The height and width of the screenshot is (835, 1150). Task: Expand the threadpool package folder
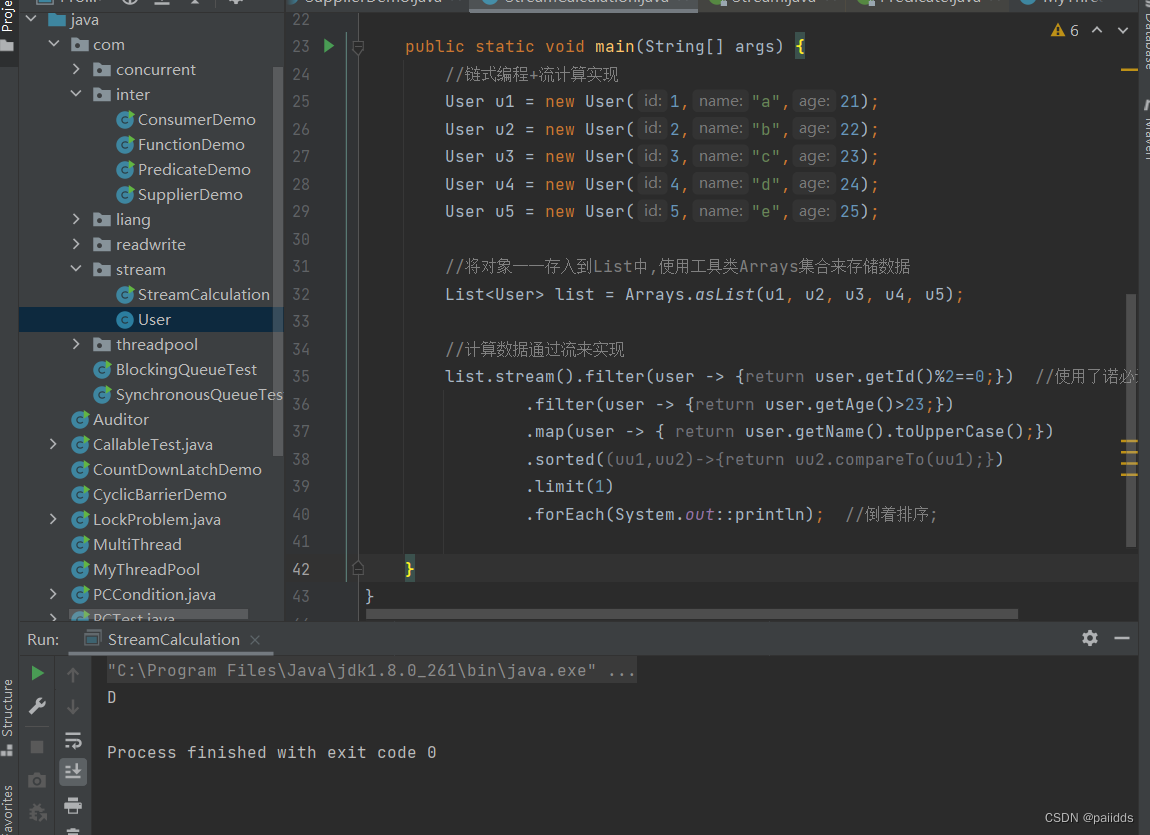coord(77,344)
